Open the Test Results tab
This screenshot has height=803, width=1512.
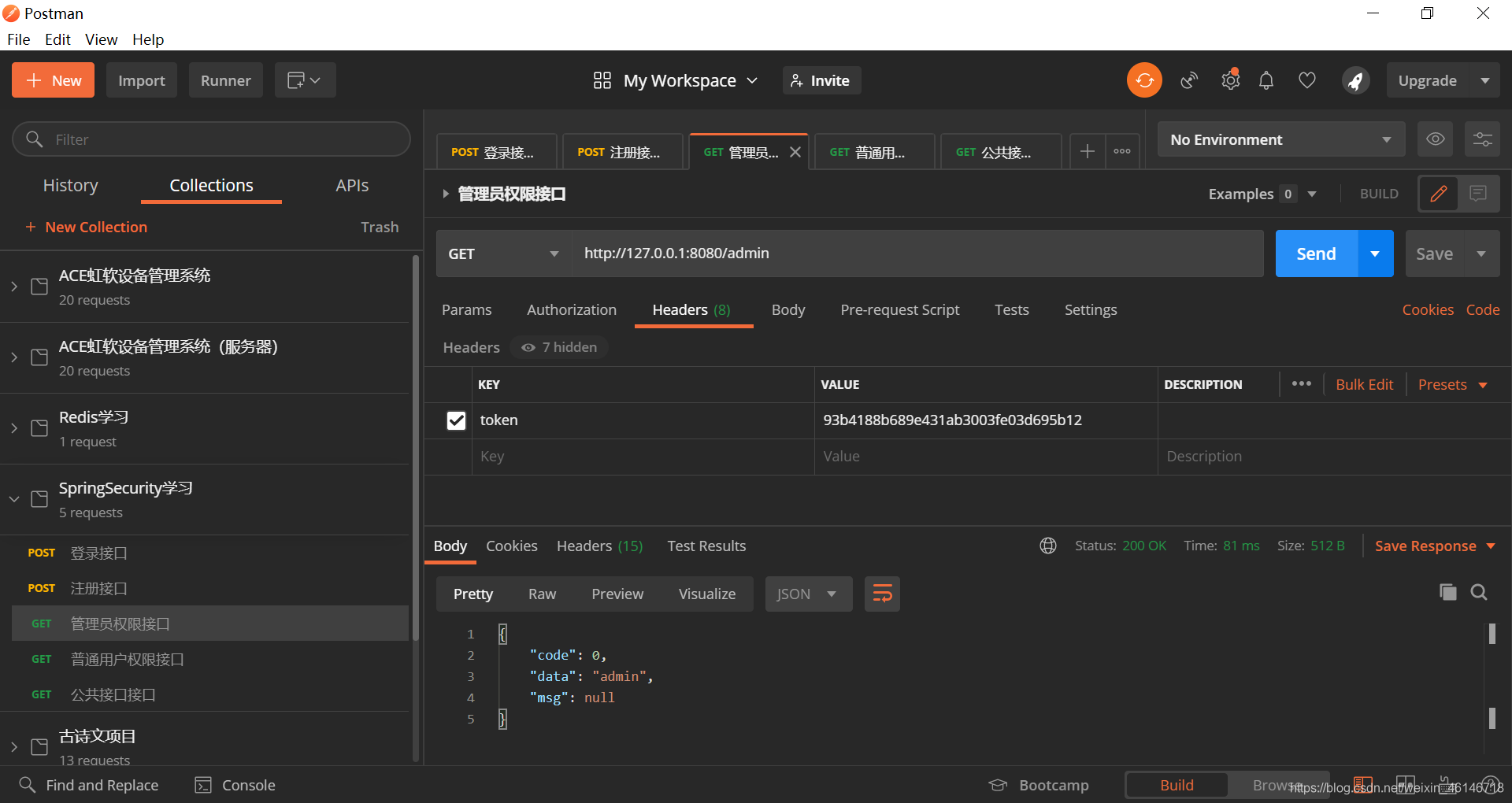706,546
